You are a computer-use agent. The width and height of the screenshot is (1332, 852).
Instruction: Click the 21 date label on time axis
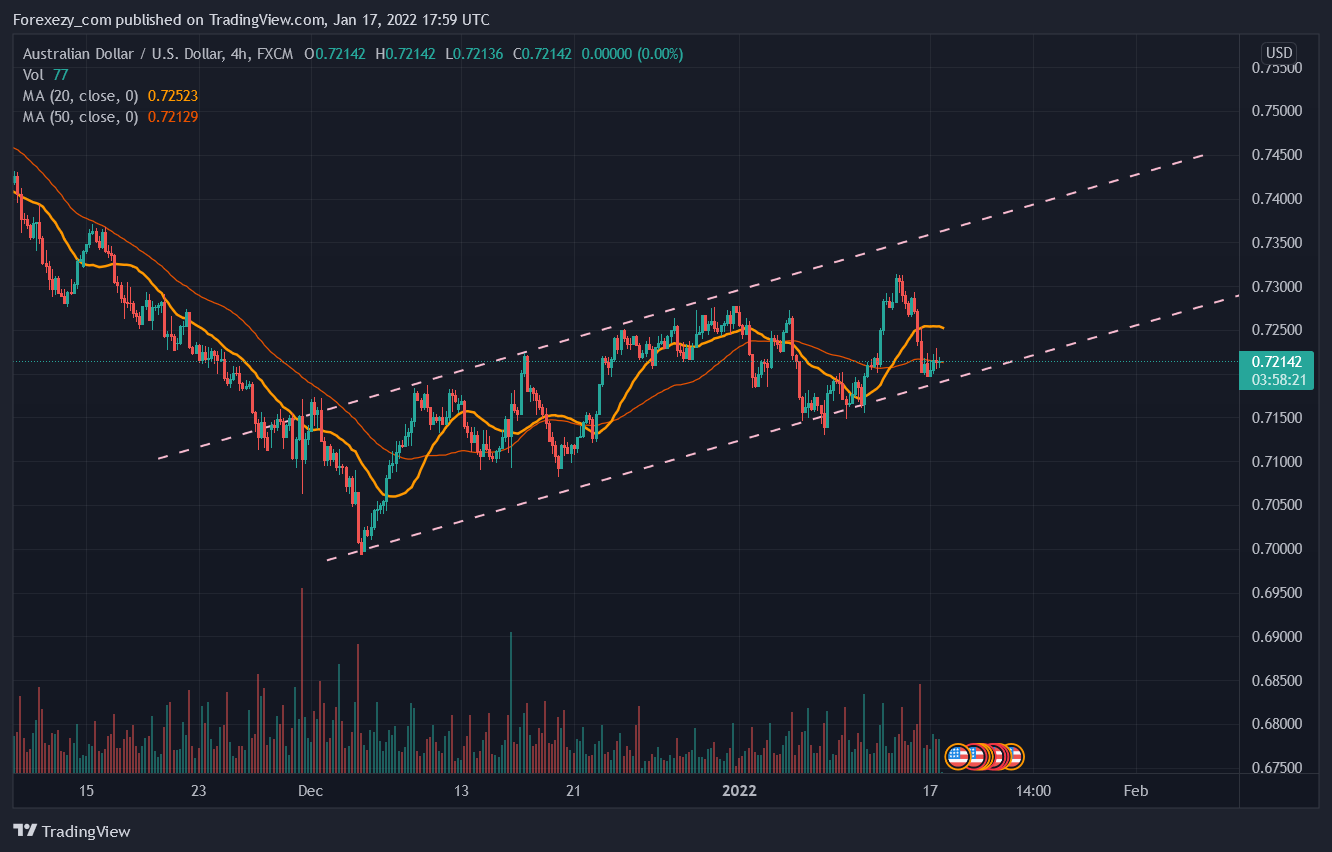click(573, 791)
